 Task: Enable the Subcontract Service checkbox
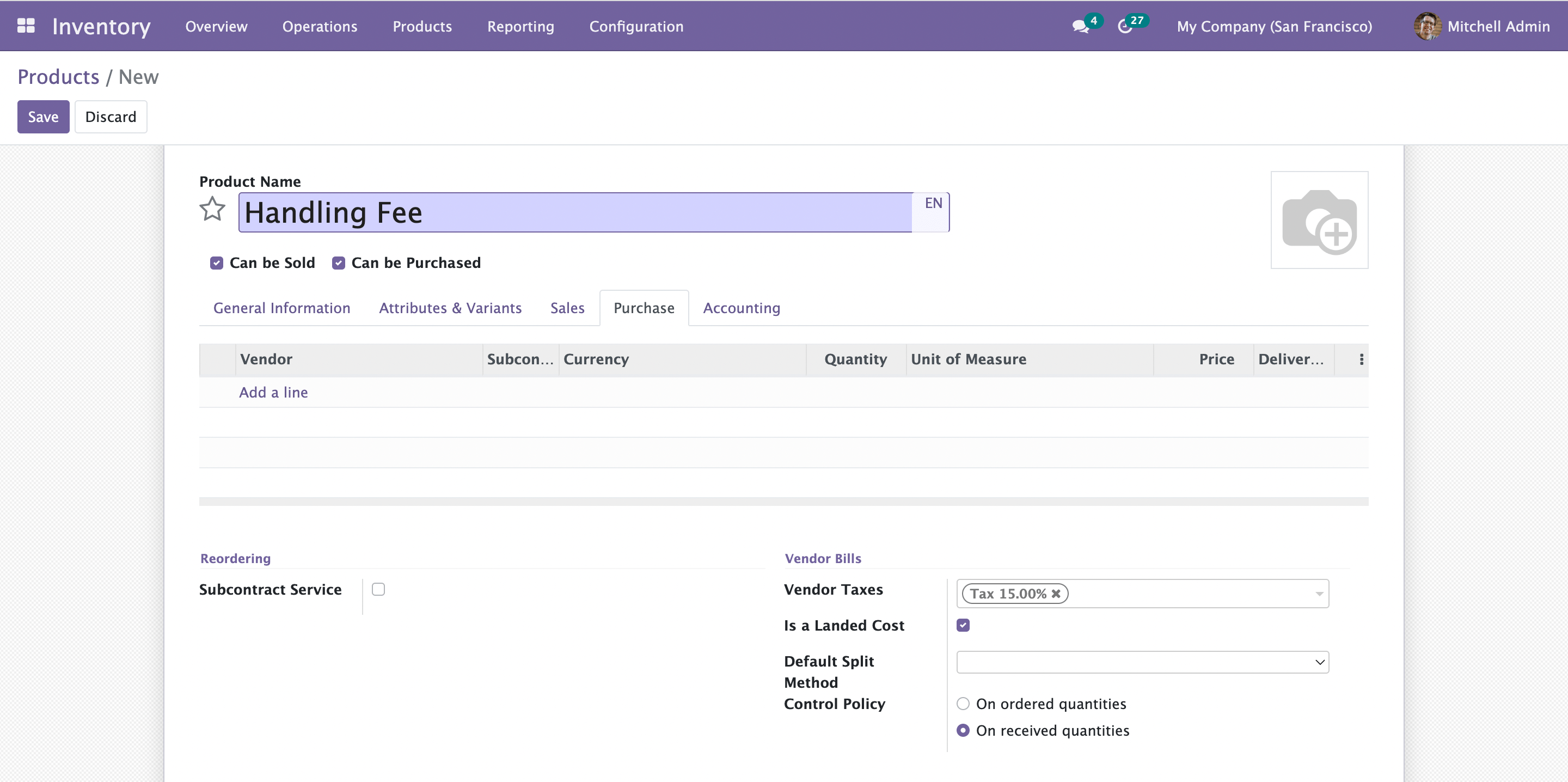[x=378, y=589]
